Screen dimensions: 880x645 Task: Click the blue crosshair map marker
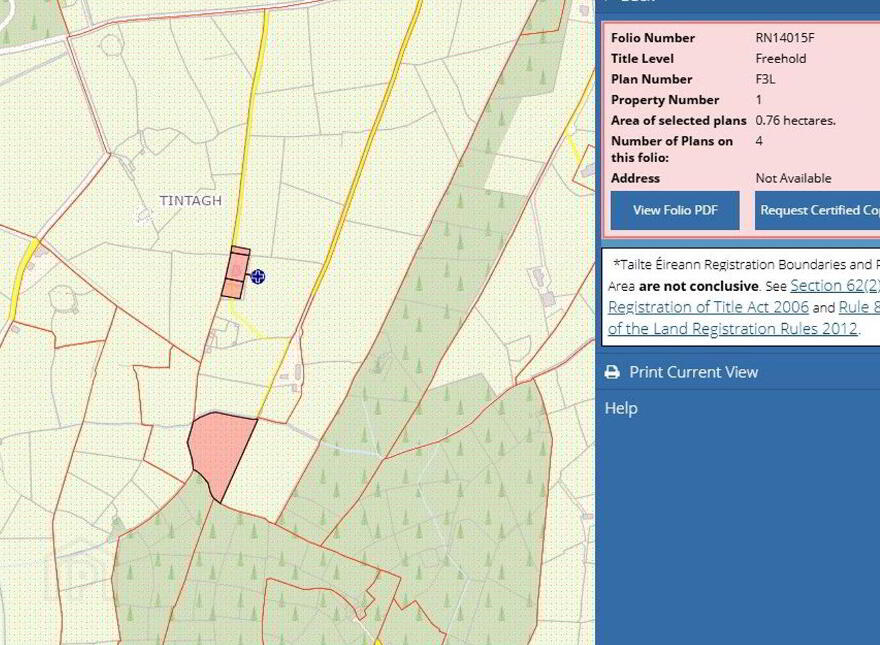[258, 276]
